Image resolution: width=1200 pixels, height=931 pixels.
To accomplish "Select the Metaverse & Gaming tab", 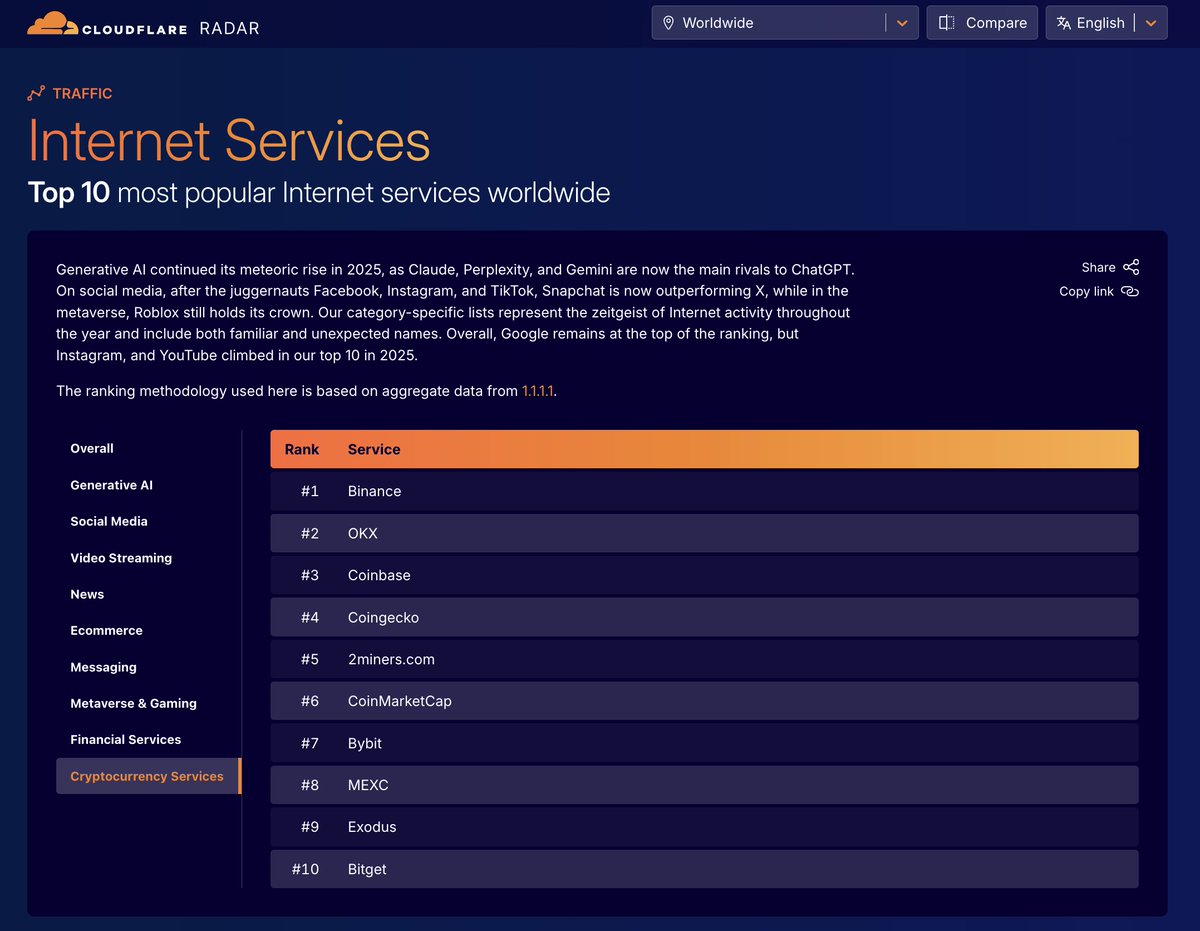I will tap(133, 703).
